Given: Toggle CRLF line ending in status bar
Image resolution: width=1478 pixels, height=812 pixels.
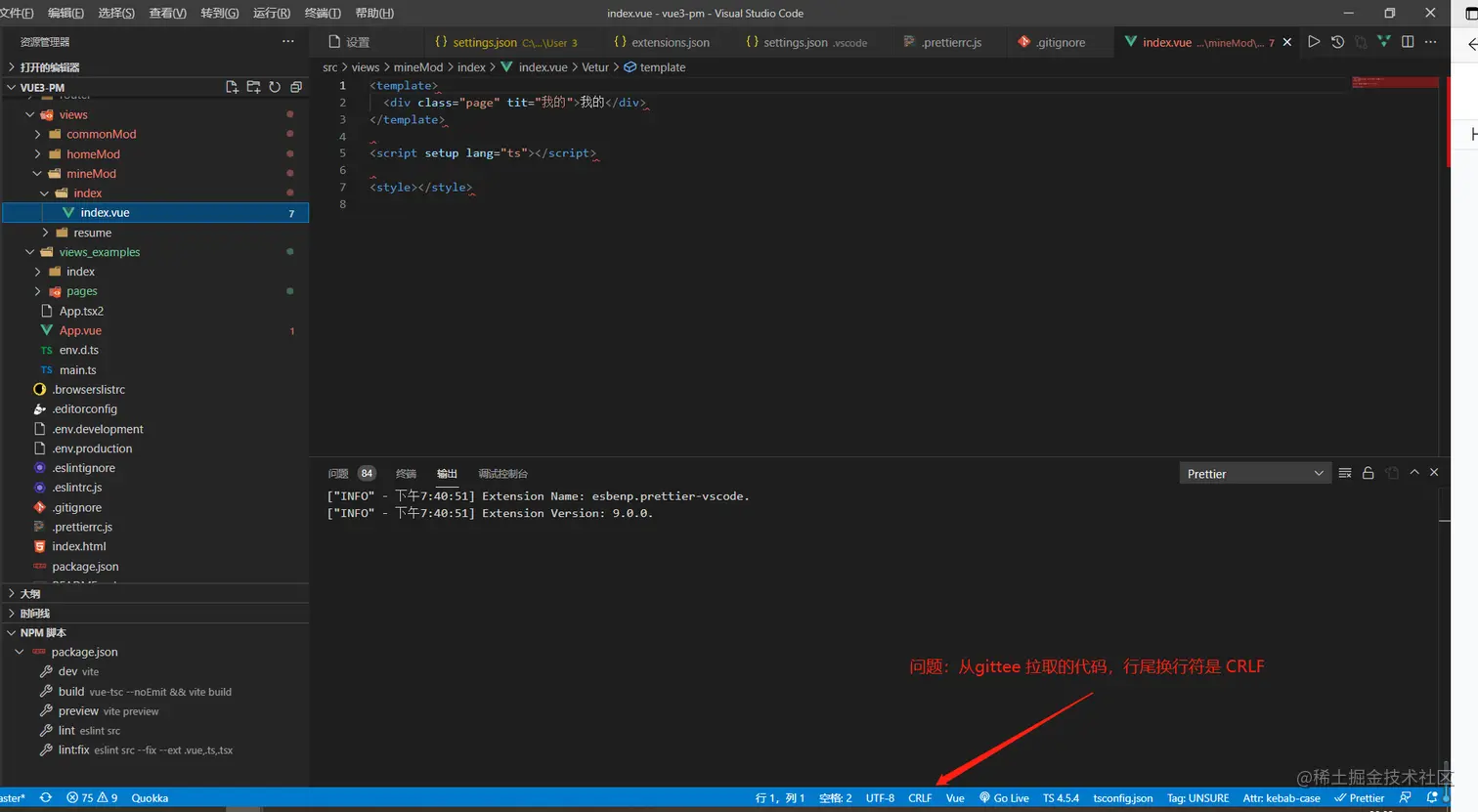Looking at the screenshot, I should pyautogui.click(x=919, y=798).
